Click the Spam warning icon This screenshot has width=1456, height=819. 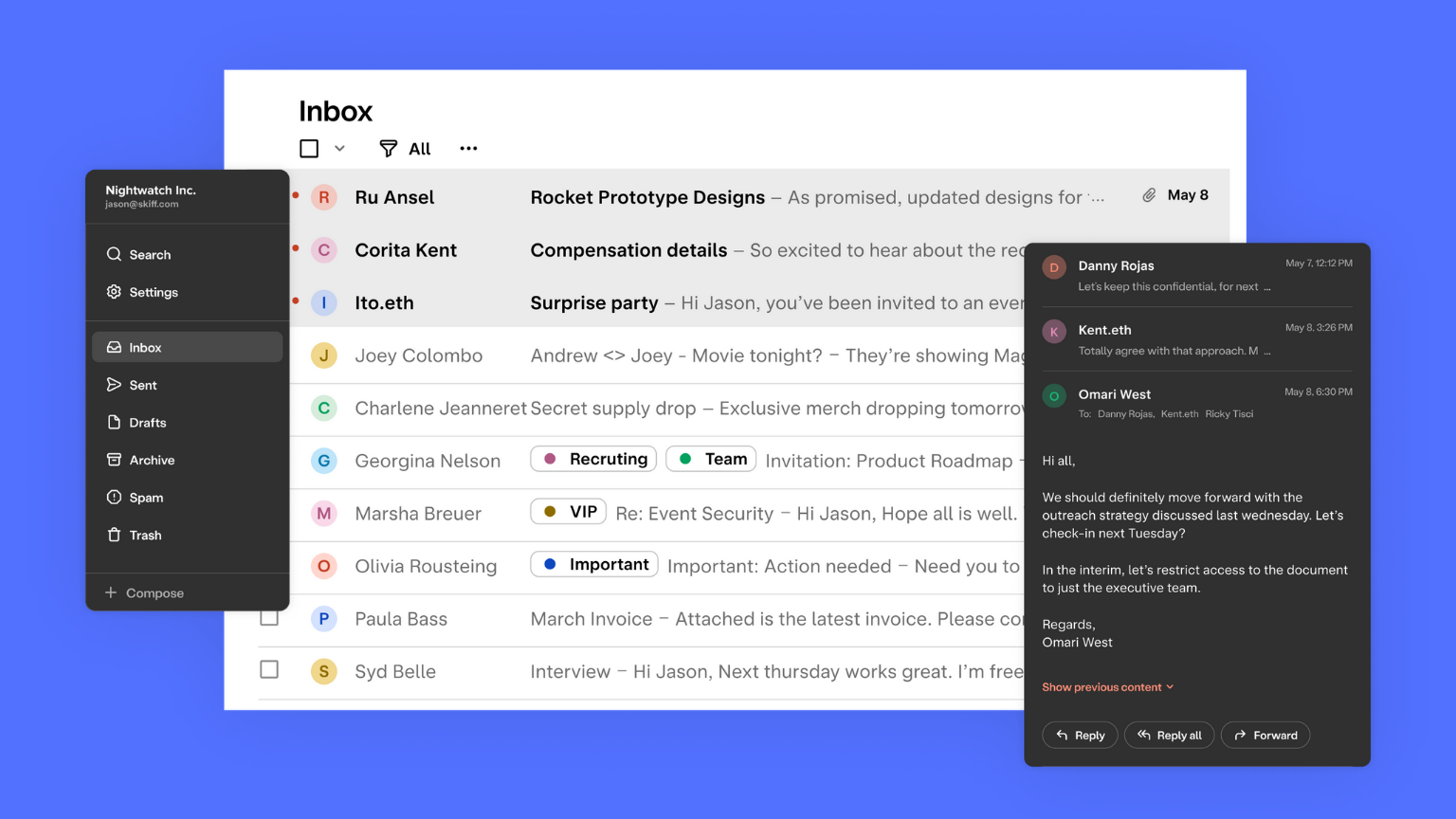point(114,497)
